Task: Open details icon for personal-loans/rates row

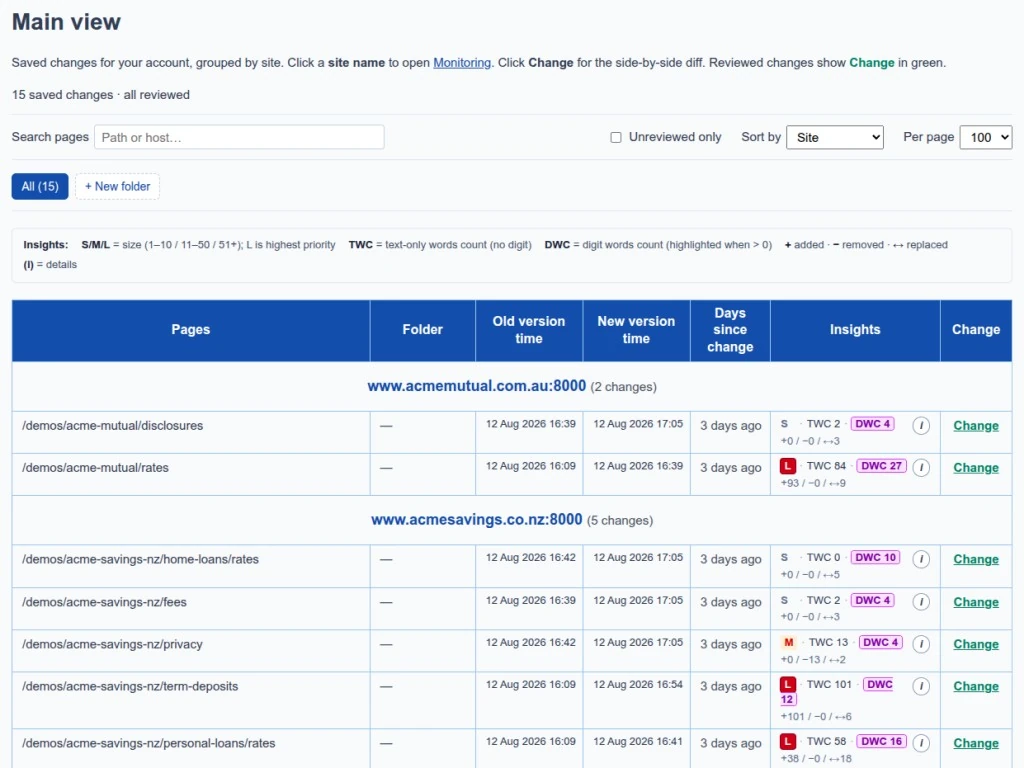Action: point(921,743)
